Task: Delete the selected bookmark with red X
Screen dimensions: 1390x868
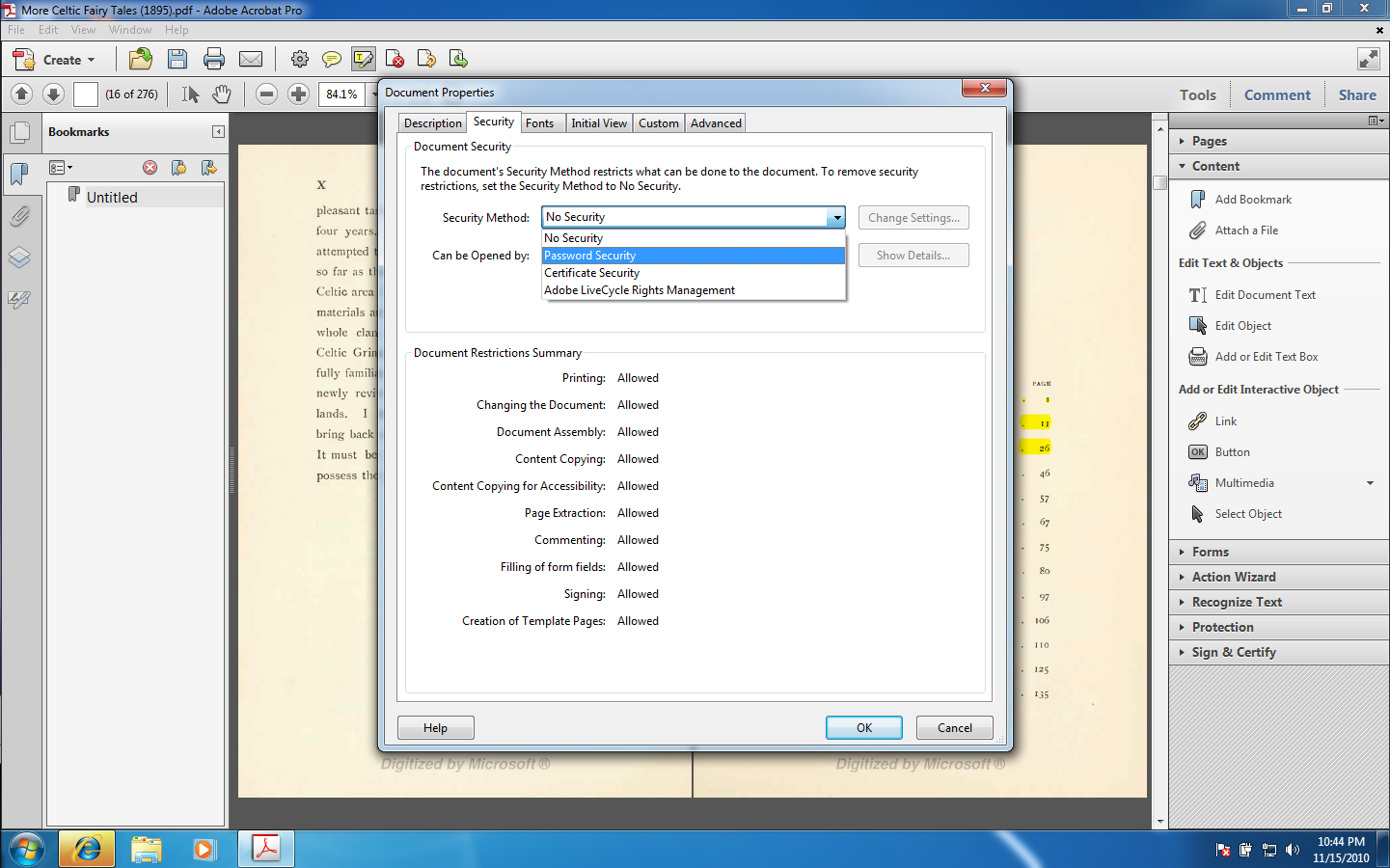Action: 150,168
